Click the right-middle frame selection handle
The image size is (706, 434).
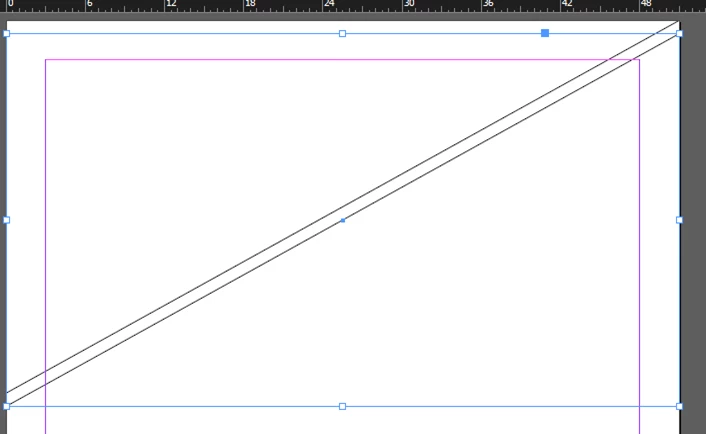tap(679, 220)
